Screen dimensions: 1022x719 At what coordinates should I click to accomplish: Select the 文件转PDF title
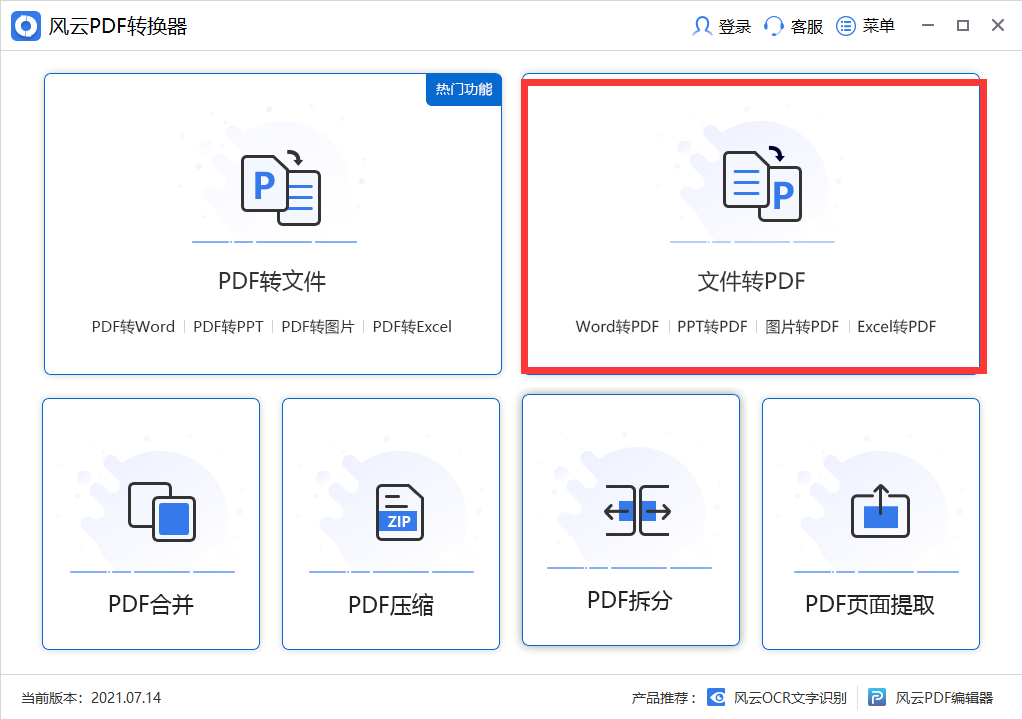point(752,281)
